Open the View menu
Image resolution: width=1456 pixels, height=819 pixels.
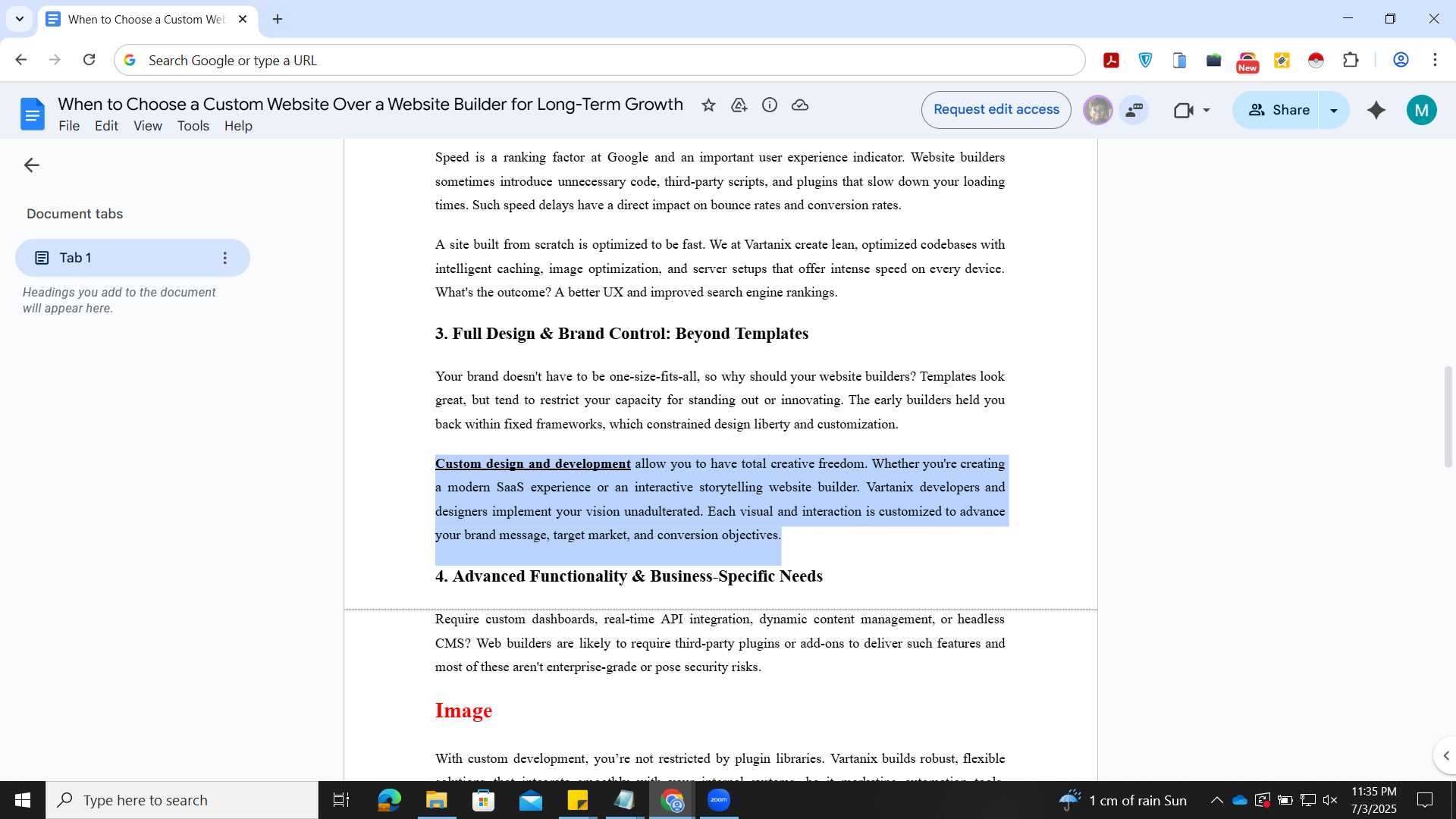click(148, 126)
